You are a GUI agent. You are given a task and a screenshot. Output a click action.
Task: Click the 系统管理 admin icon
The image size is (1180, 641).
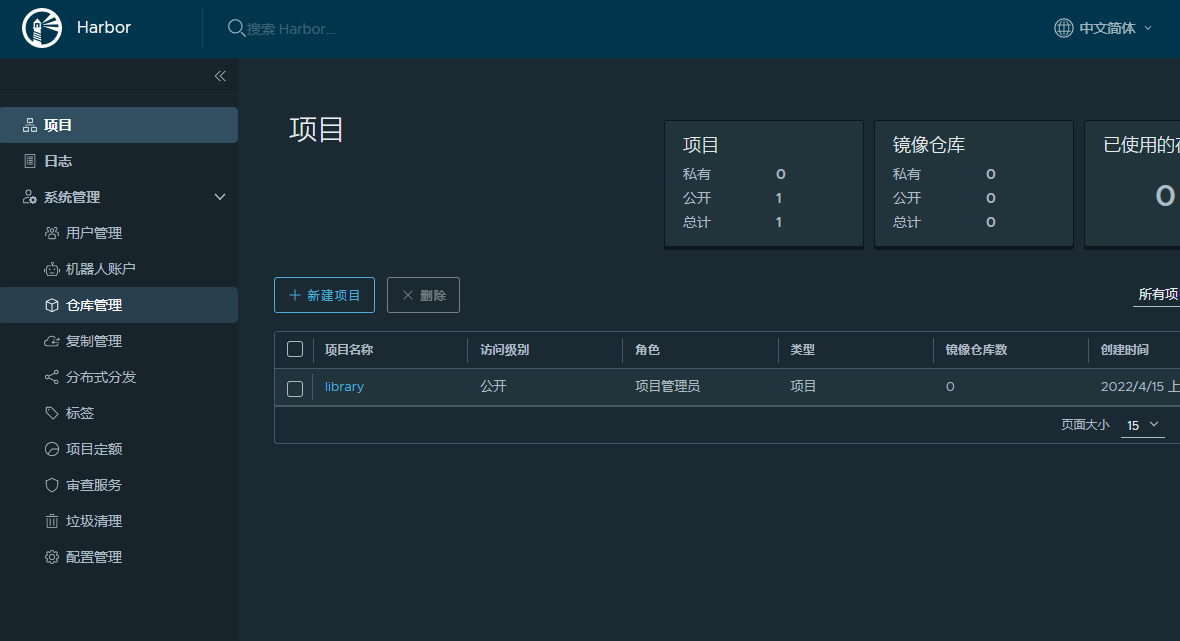coord(30,197)
